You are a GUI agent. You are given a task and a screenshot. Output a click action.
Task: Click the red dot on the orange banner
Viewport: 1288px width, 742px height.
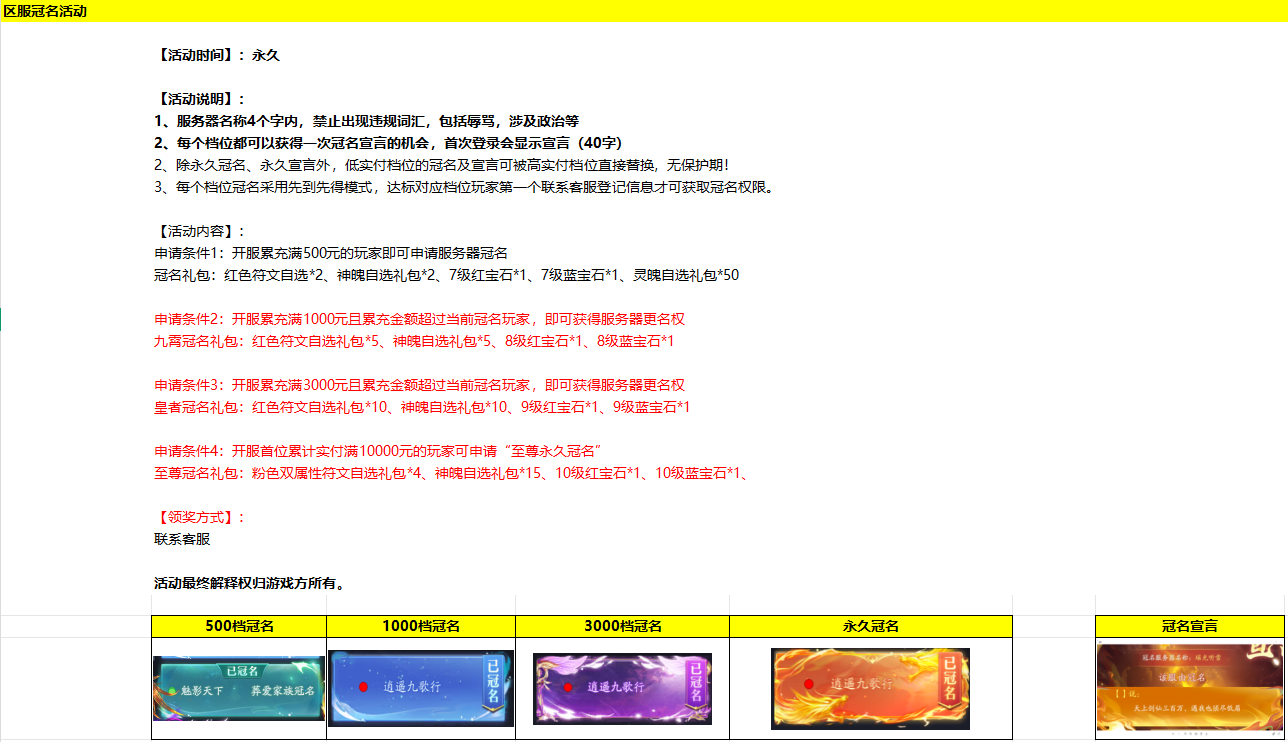[x=809, y=684]
